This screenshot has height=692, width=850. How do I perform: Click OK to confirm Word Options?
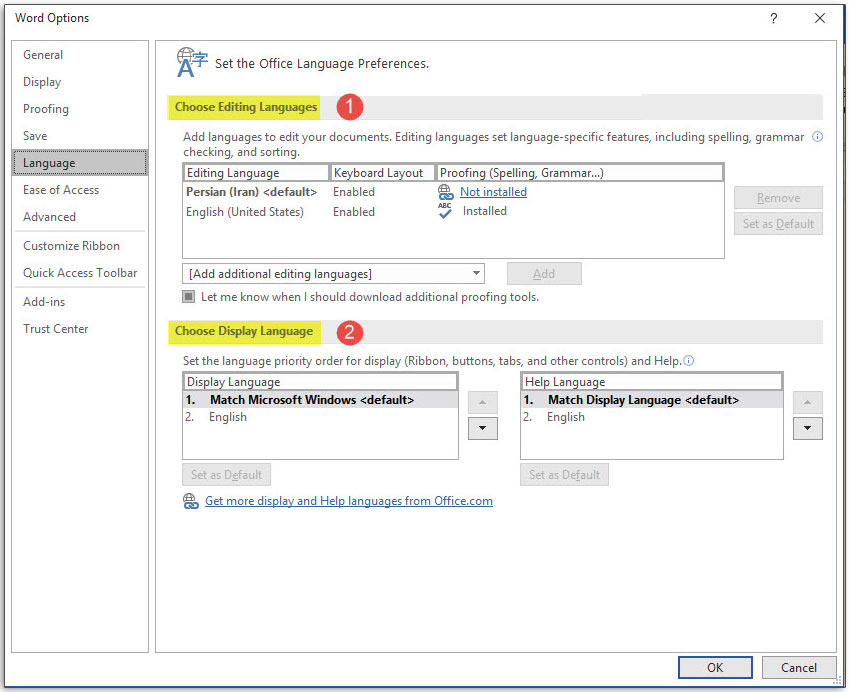coord(714,668)
